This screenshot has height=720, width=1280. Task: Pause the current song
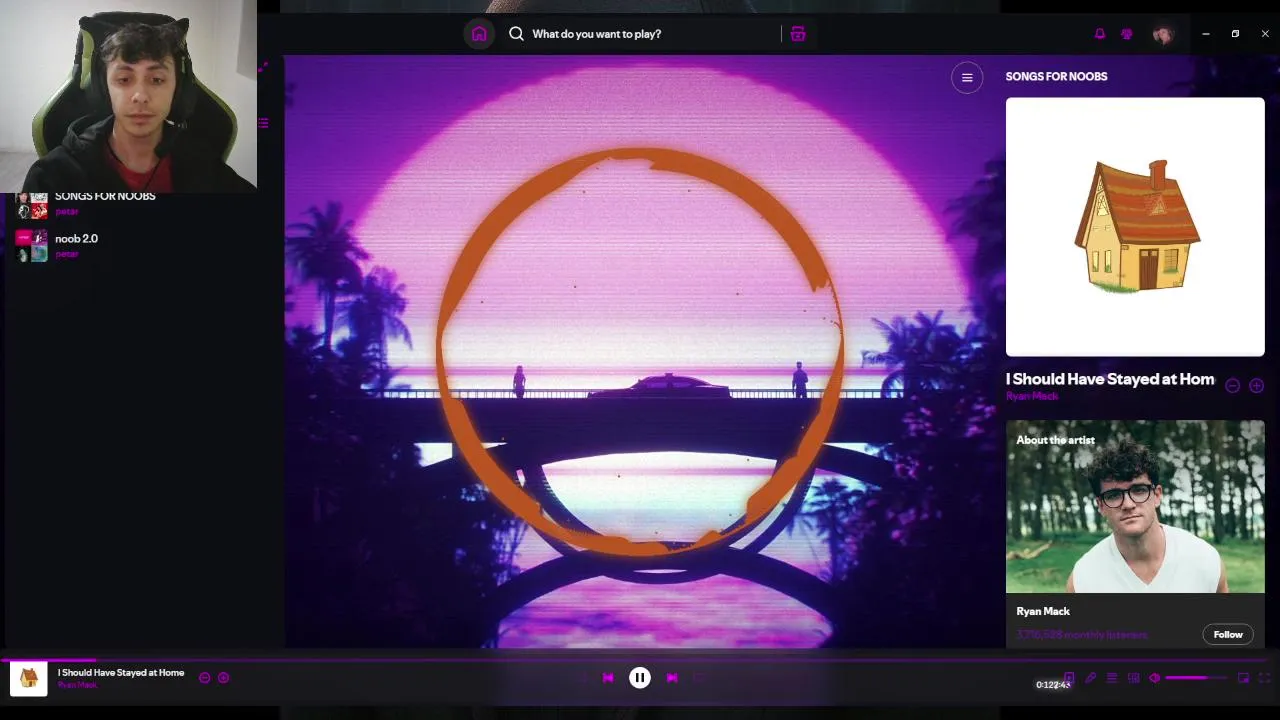click(640, 678)
